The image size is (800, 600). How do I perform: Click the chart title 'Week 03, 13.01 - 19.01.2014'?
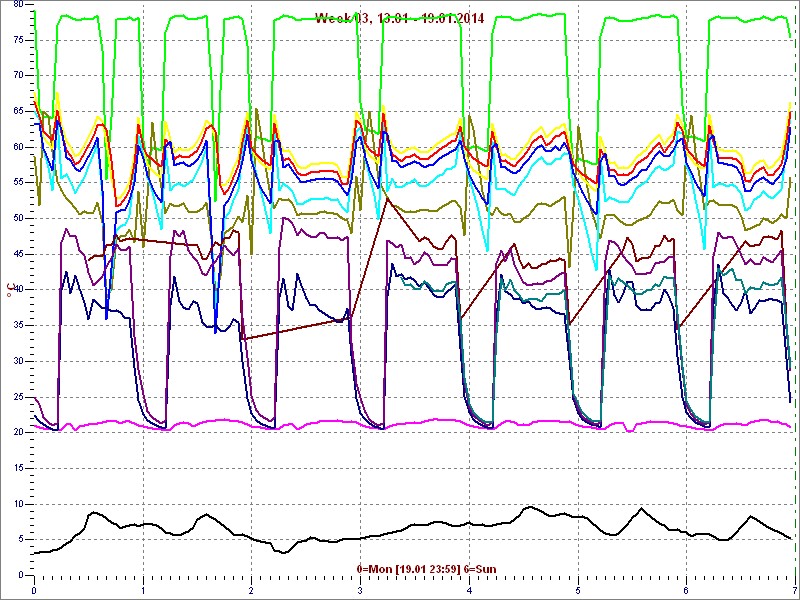(399, 19)
